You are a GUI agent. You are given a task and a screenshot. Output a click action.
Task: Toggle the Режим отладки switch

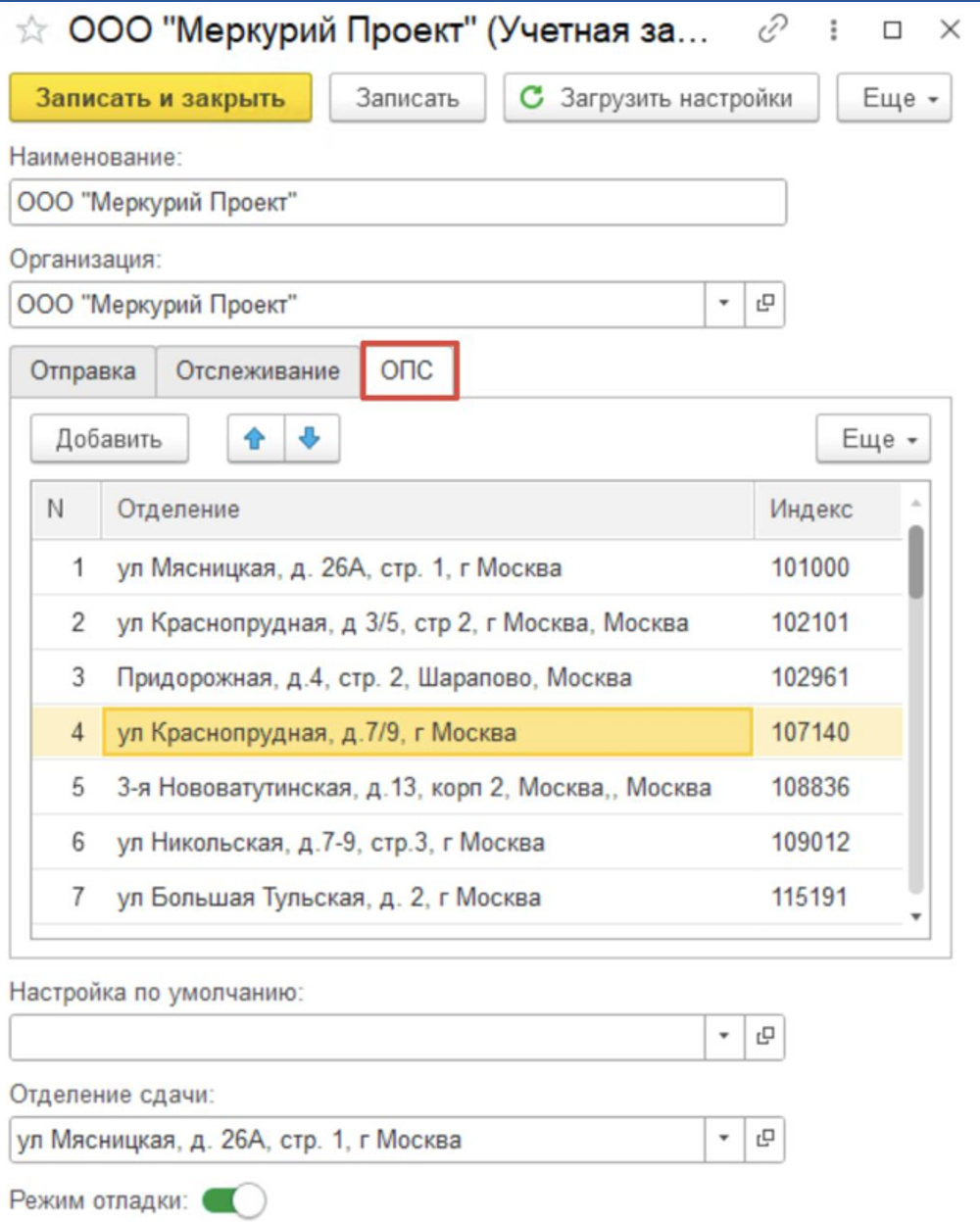(234, 1200)
